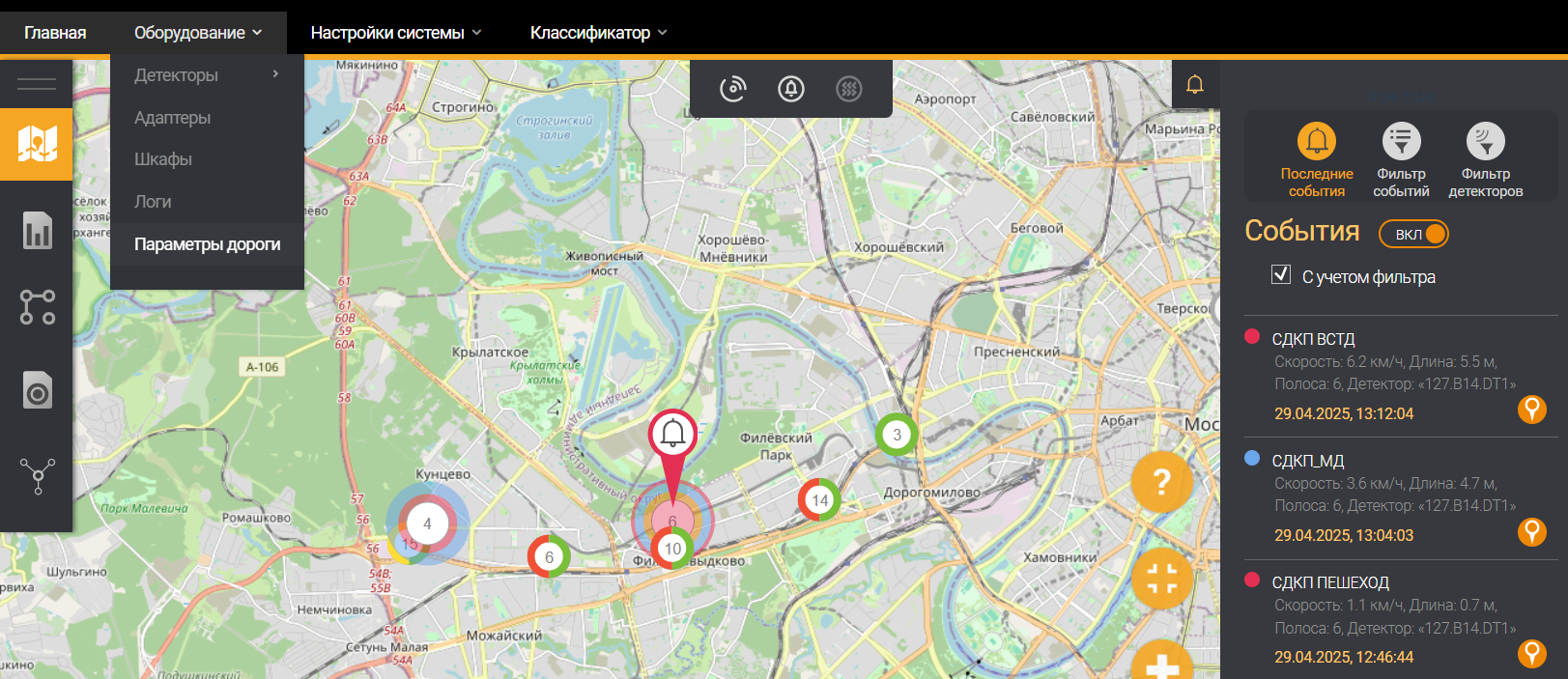The width and height of the screenshot is (1568, 679).
Task: Click the map cluster marker with number 10
Action: (x=672, y=549)
